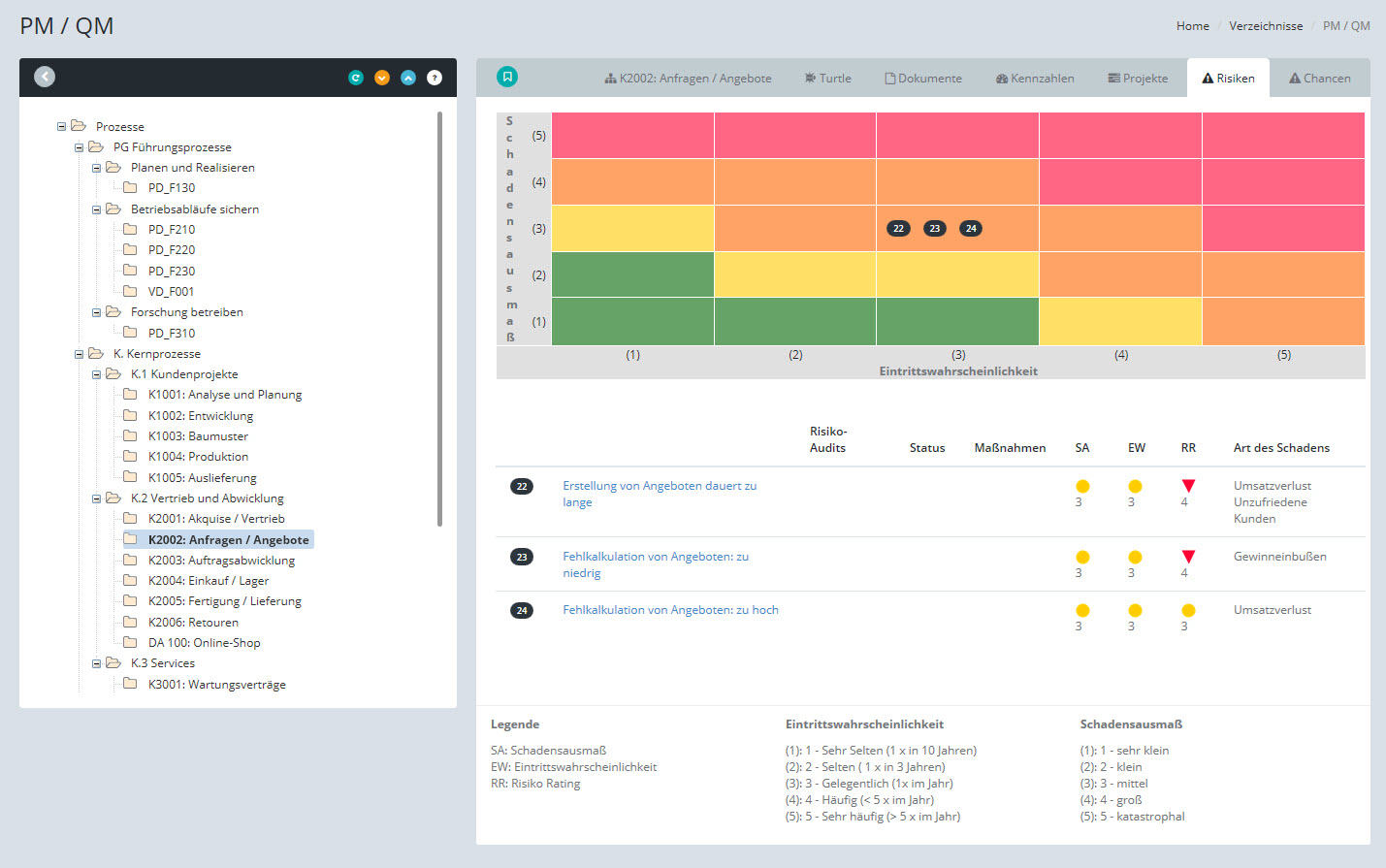
Task: Collapse K.2 Vertrieb und Abwicklung node
Action: pos(97,498)
